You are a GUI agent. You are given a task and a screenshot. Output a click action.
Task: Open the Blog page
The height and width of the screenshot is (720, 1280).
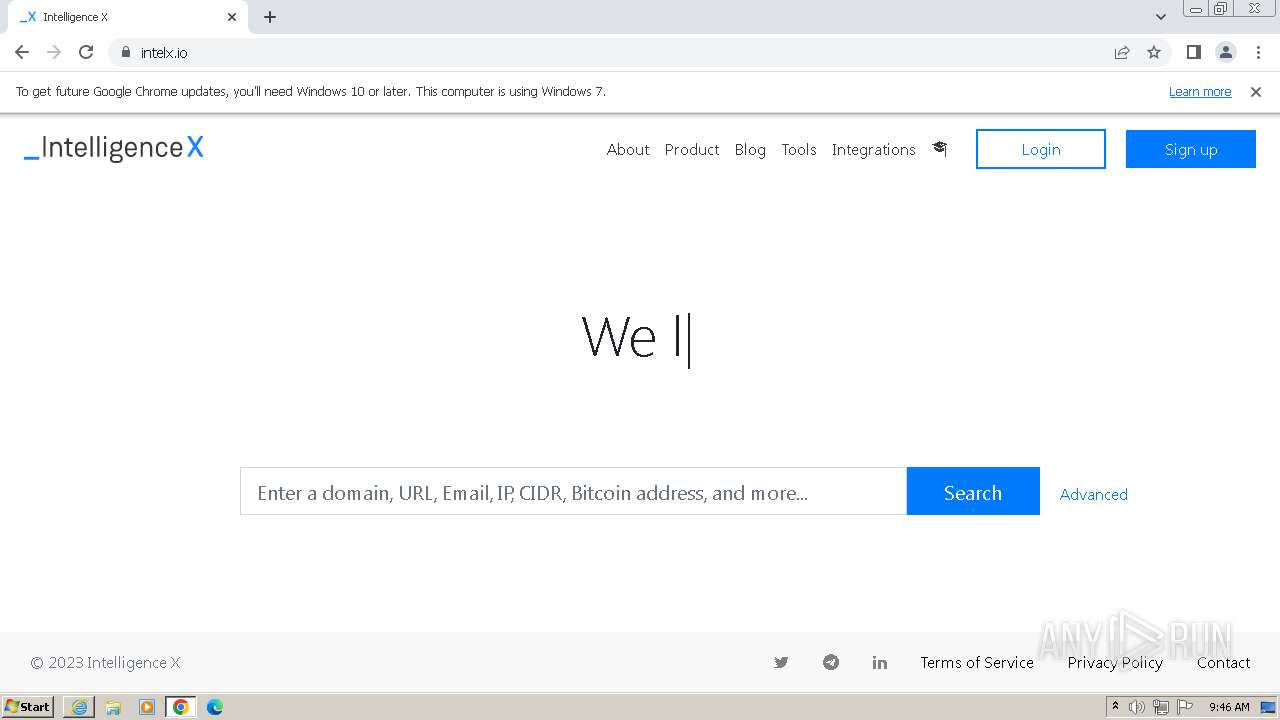point(750,149)
